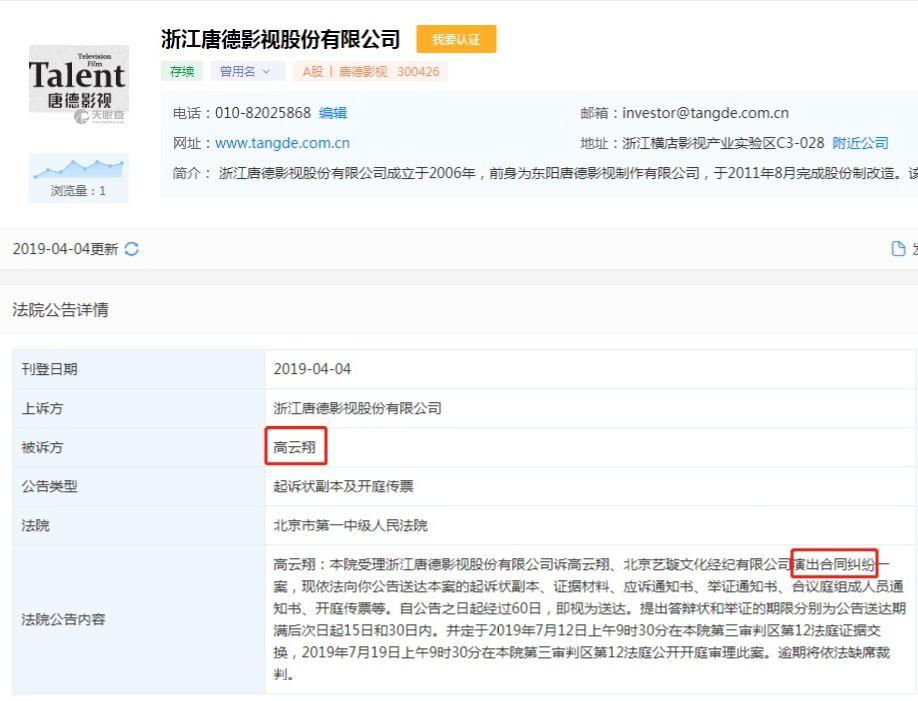Image resolution: width=918 pixels, height=701 pixels.
Task: Click the 公告类型 row label
Action: (x=49, y=486)
